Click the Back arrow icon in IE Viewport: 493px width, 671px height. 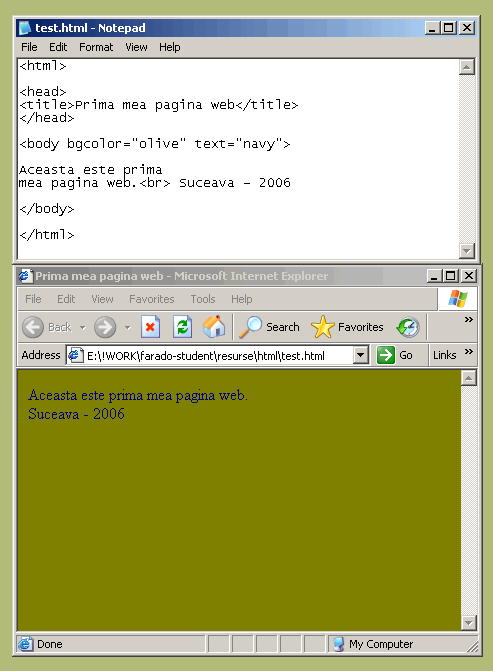[33, 327]
